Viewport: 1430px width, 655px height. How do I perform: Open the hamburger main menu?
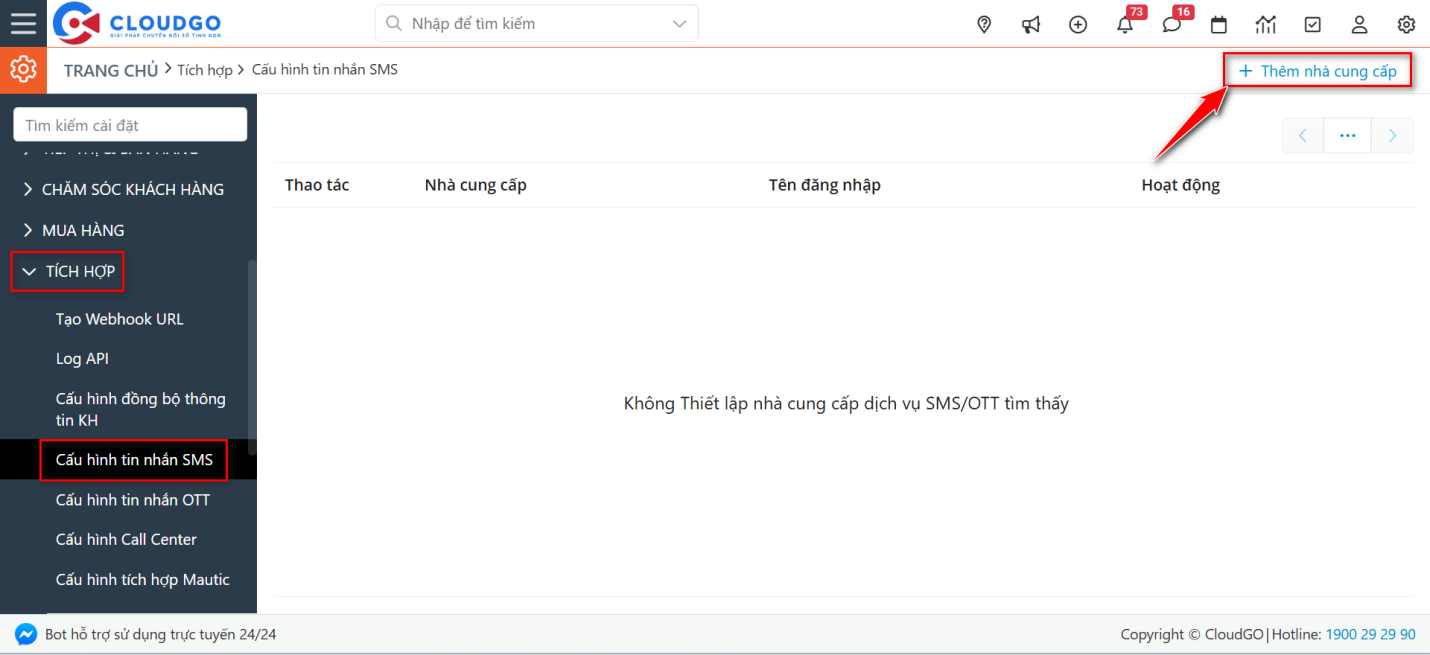tap(23, 23)
